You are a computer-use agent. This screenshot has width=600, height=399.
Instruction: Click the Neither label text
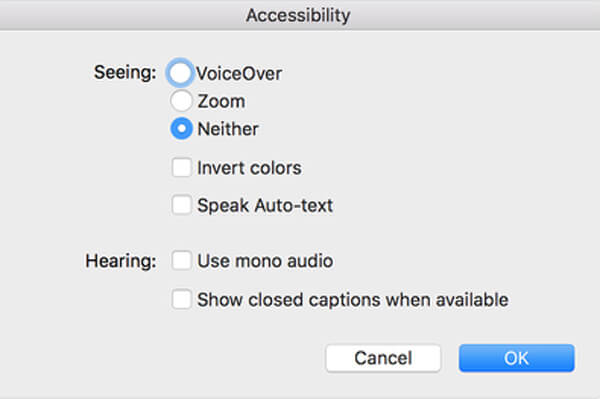[228, 129]
